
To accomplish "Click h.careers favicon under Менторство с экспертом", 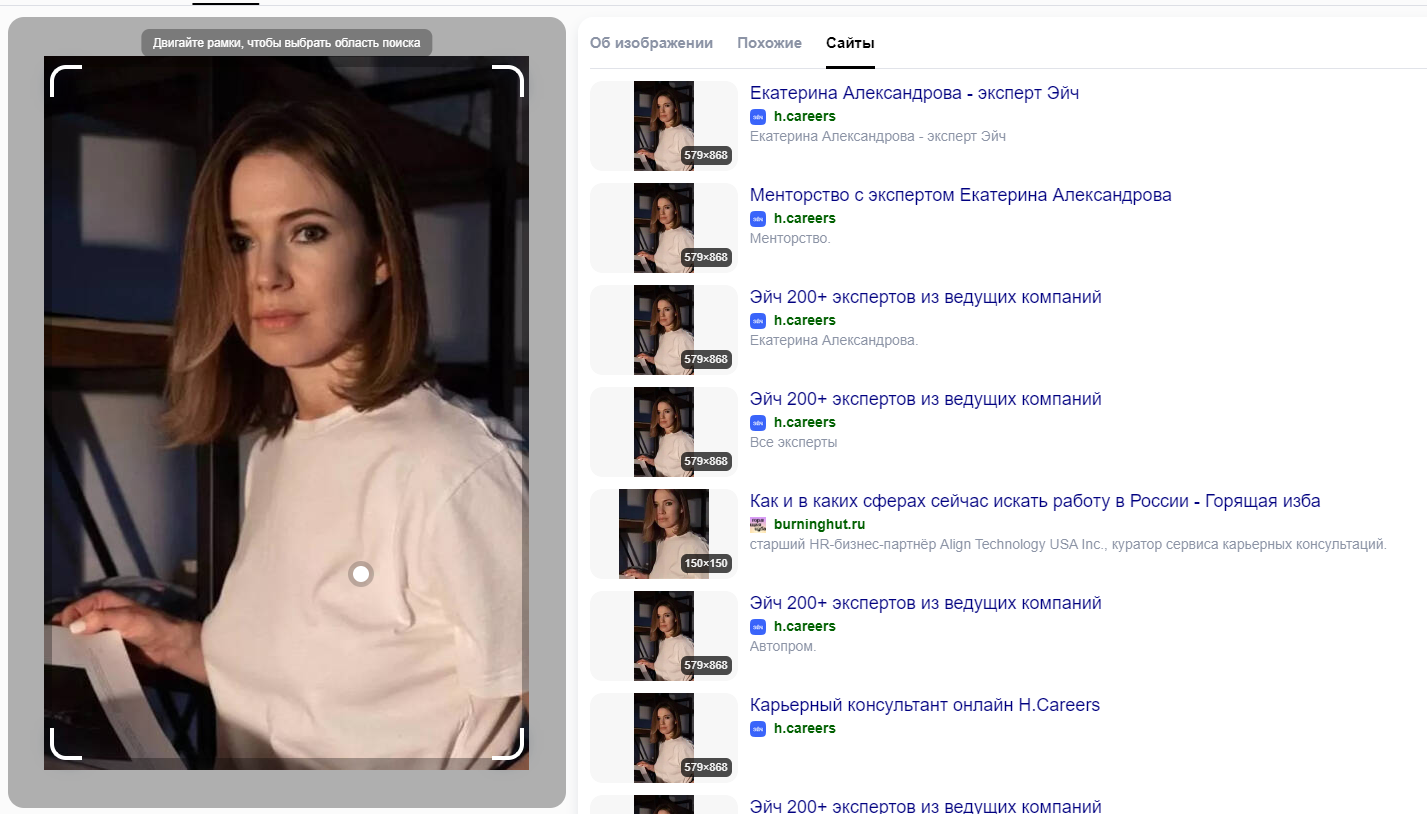I will tap(758, 218).
